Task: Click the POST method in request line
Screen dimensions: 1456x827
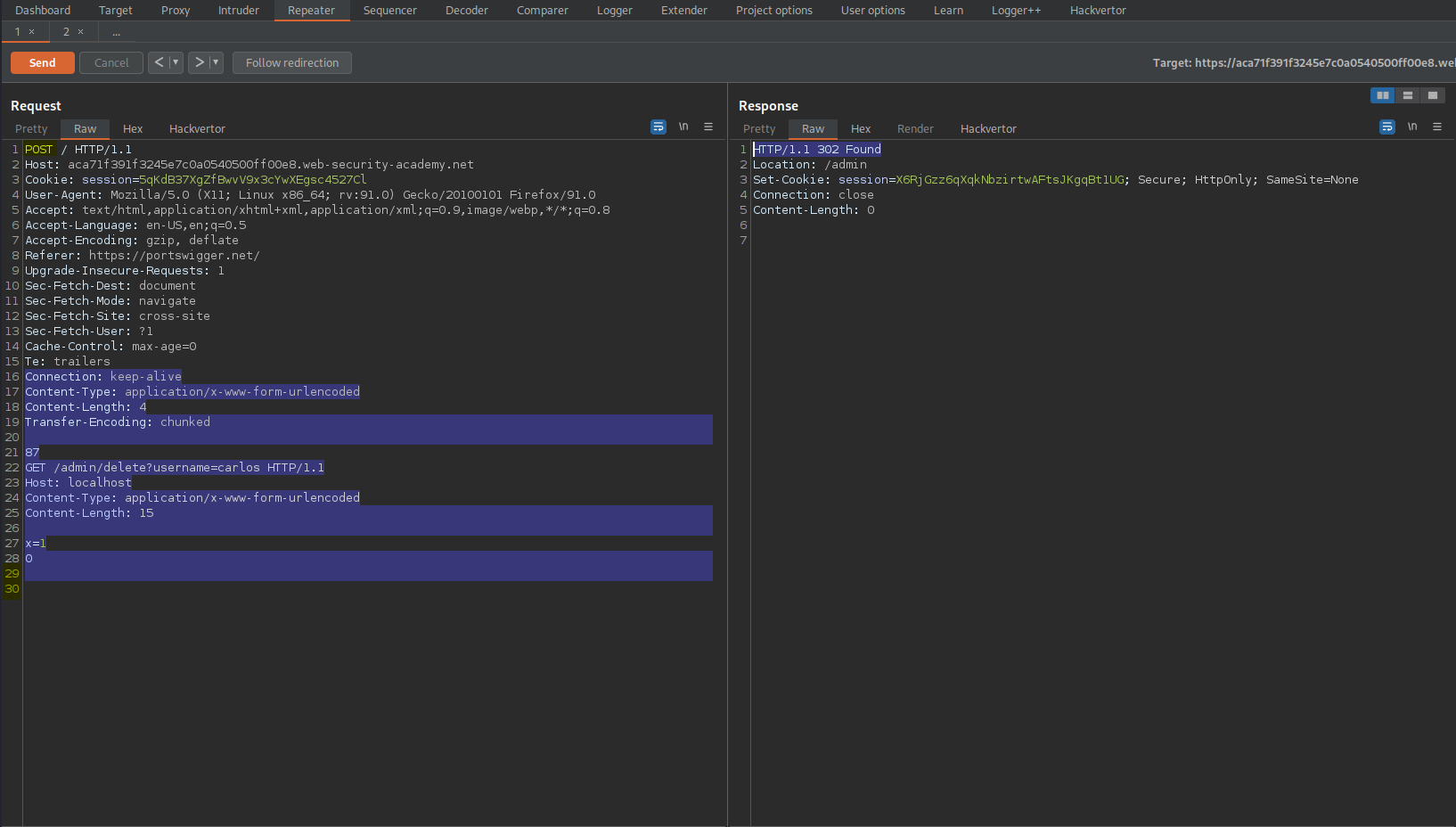Action: click(x=39, y=150)
